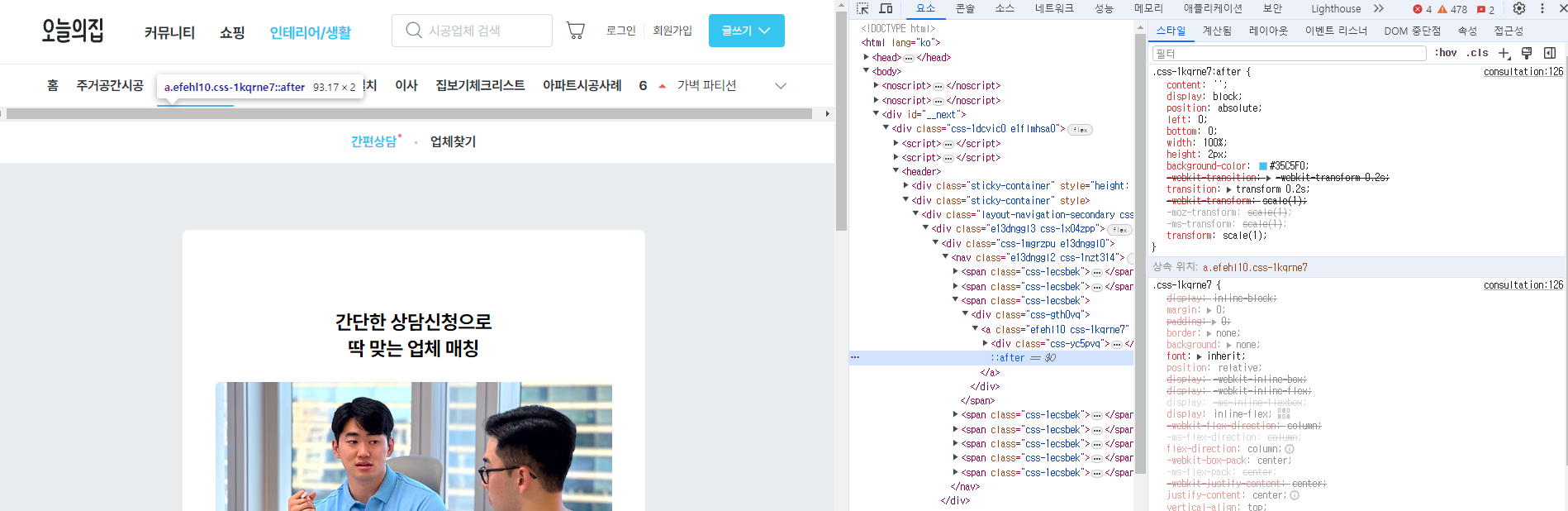Open the flexbox editor icon beside display inline-flex
The height and width of the screenshot is (511, 1568).
pos(1284,413)
